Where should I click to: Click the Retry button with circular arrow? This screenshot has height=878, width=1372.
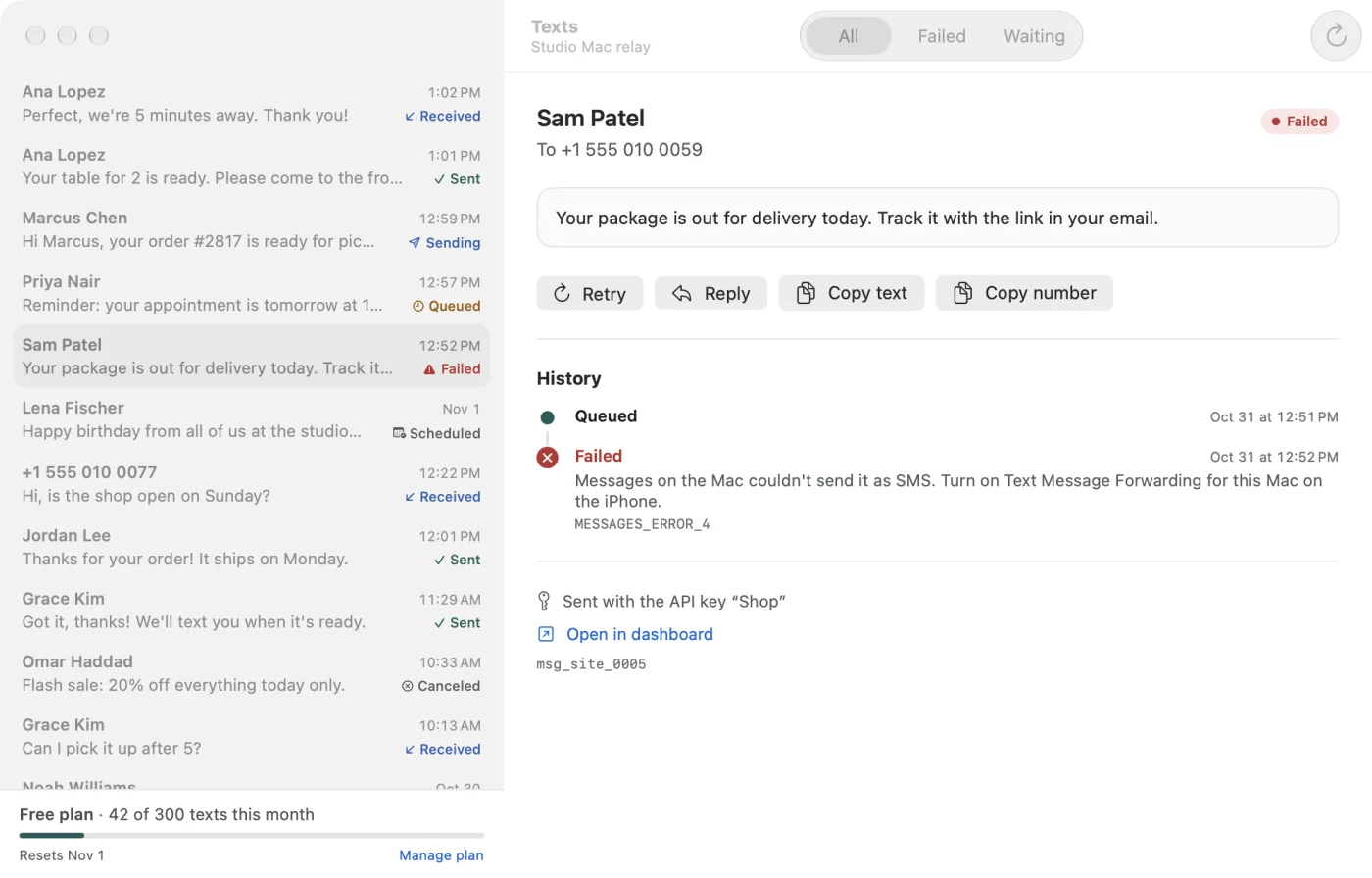pos(590,293)
